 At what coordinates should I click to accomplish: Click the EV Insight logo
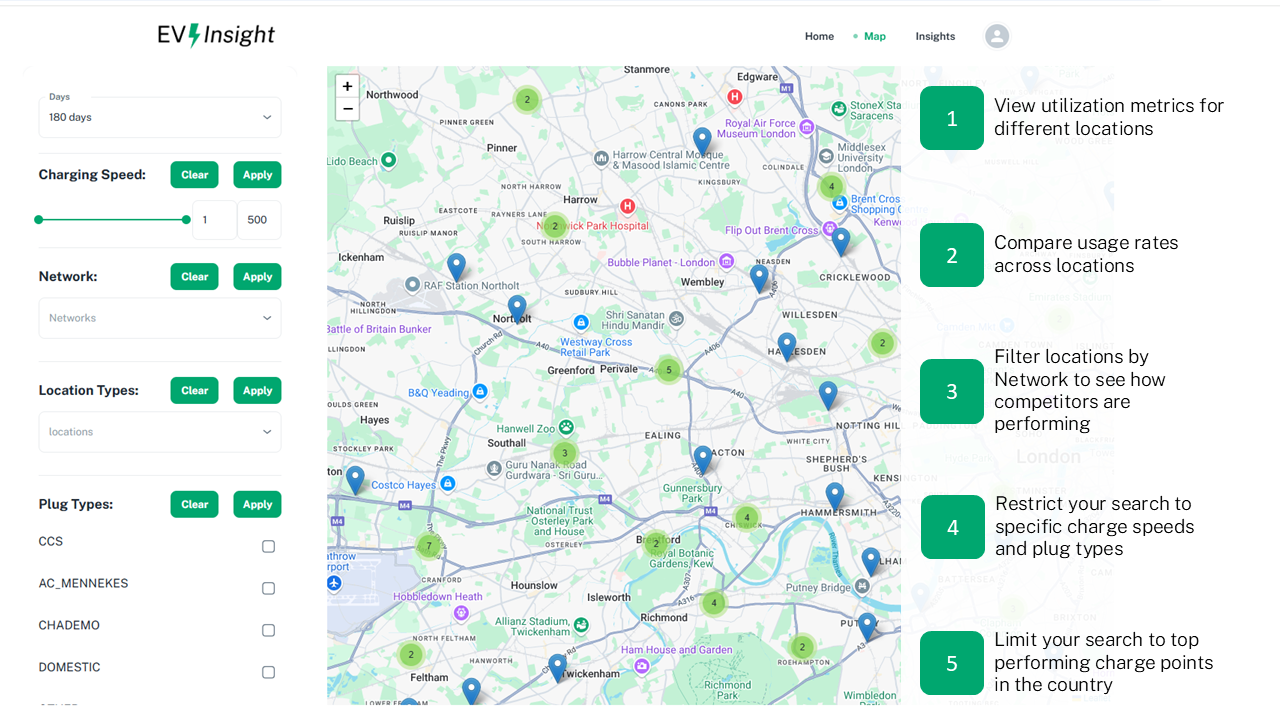tap(216, 36)
